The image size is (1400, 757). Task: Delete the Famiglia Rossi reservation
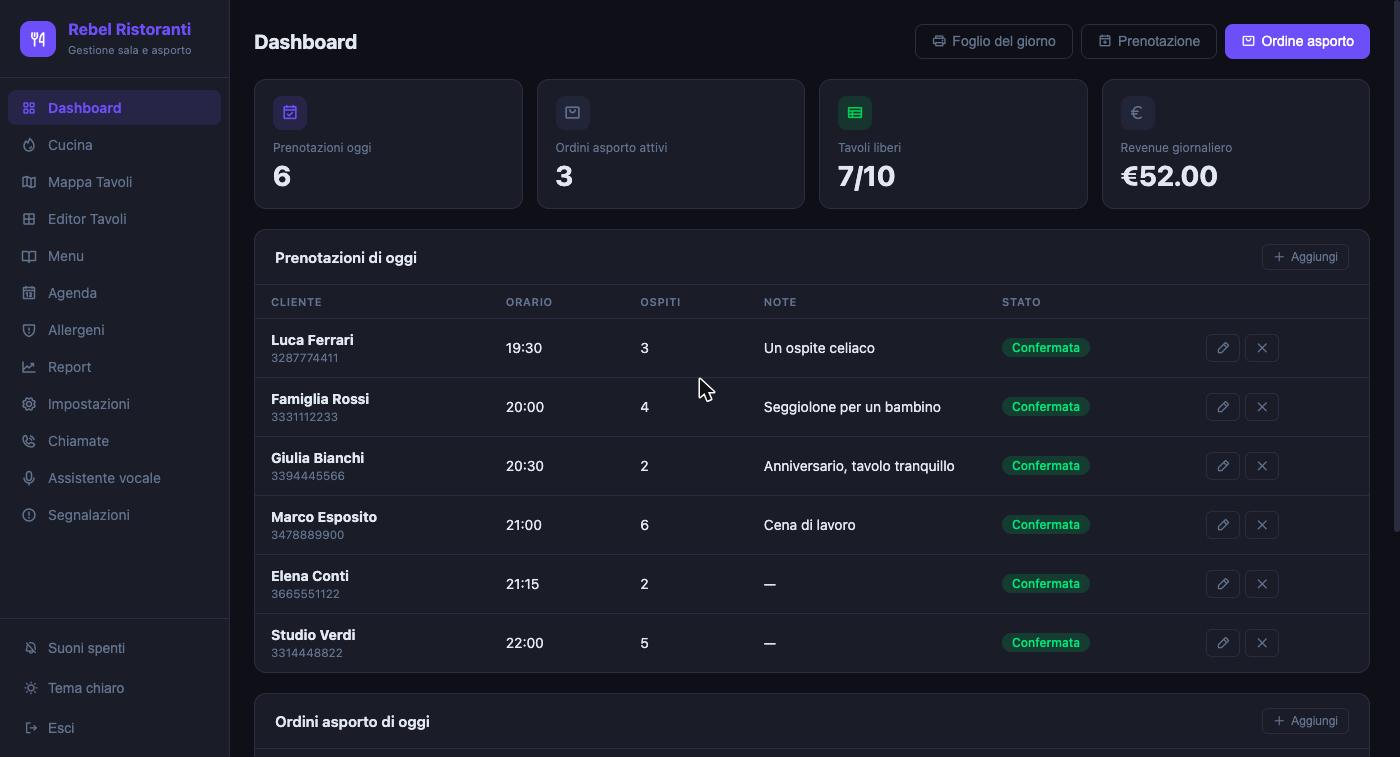(1262, 407)
